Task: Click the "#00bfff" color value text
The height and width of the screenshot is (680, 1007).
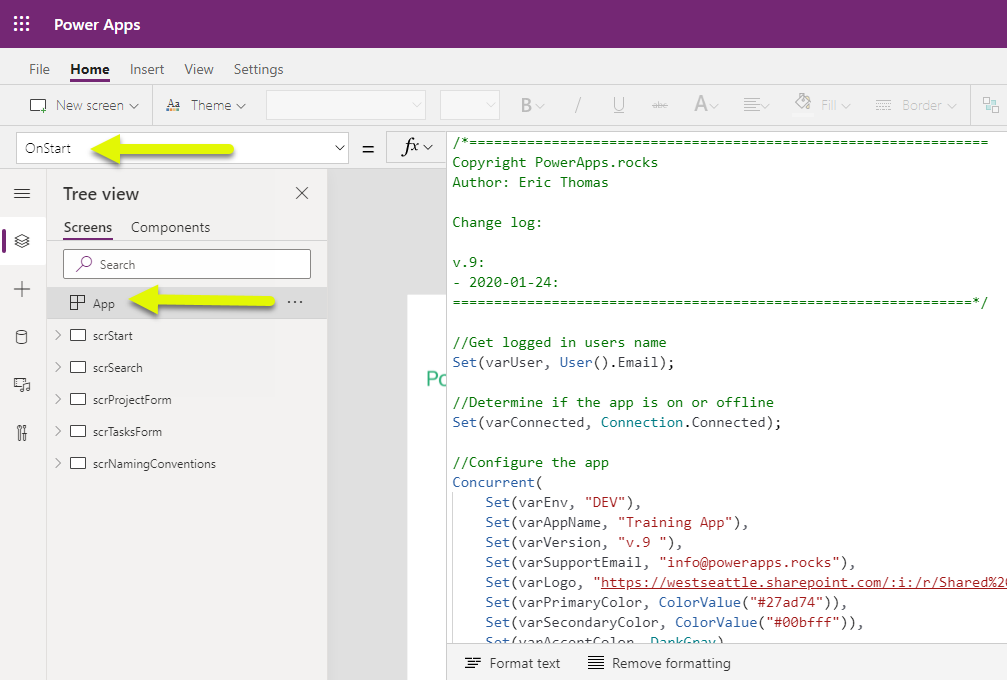Action: coord(803,622)
